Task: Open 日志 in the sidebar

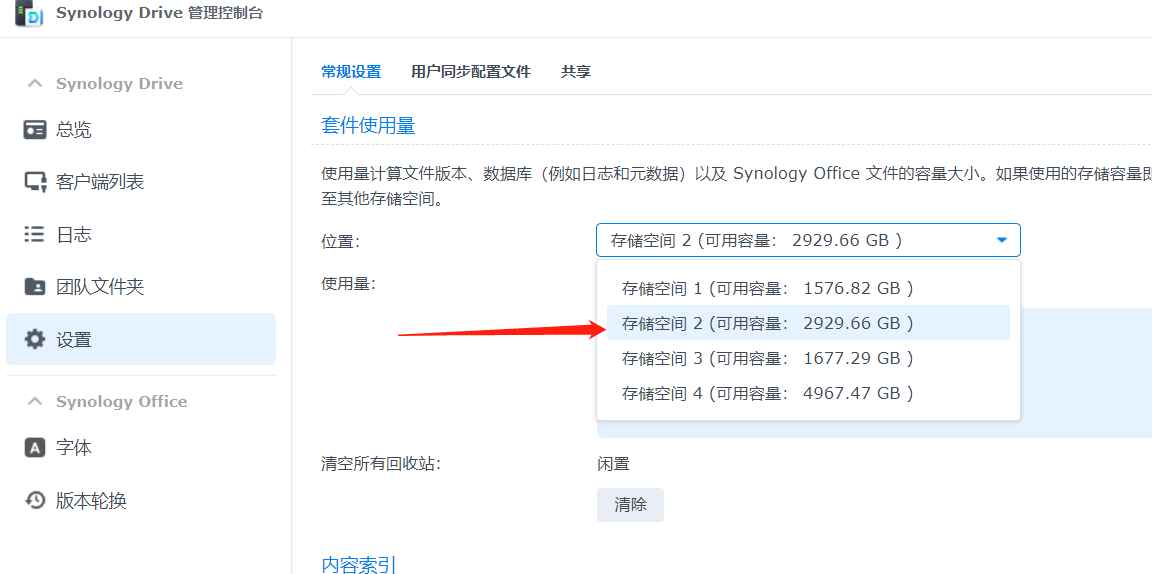Action: (x=141, y=235)
